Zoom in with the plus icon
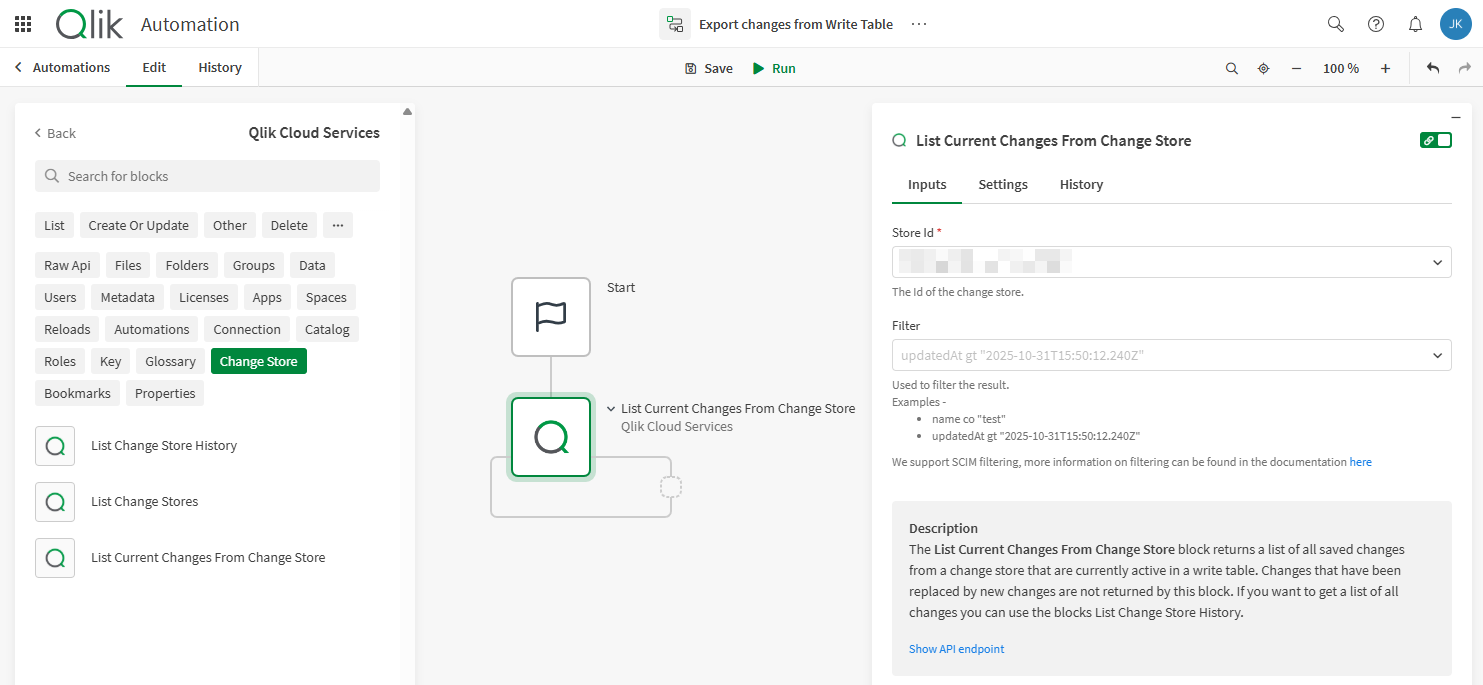Viewport: 1483px width, 685px height. 1385,69
